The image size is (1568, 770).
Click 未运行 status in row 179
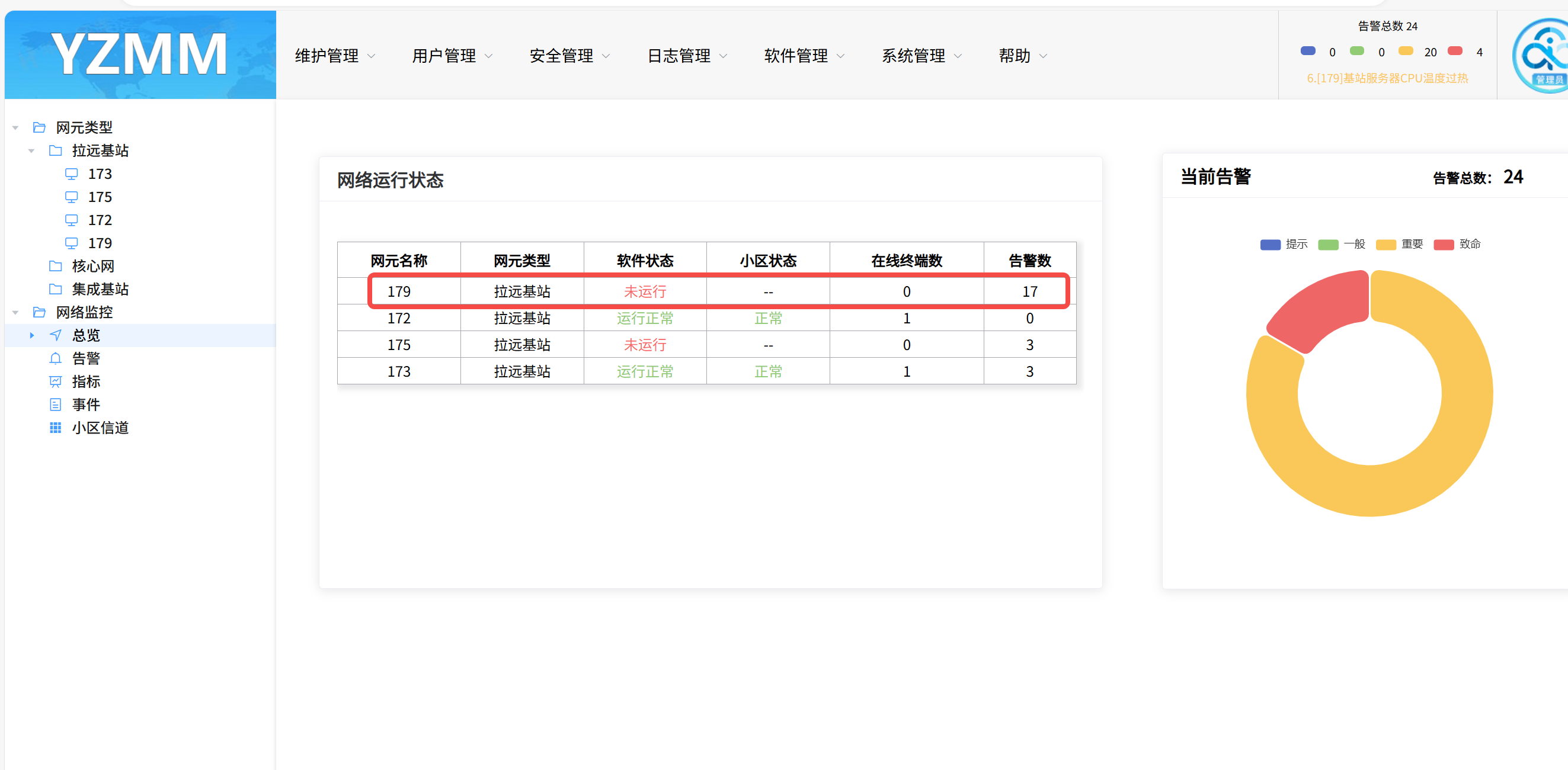[x=645, y=292]
